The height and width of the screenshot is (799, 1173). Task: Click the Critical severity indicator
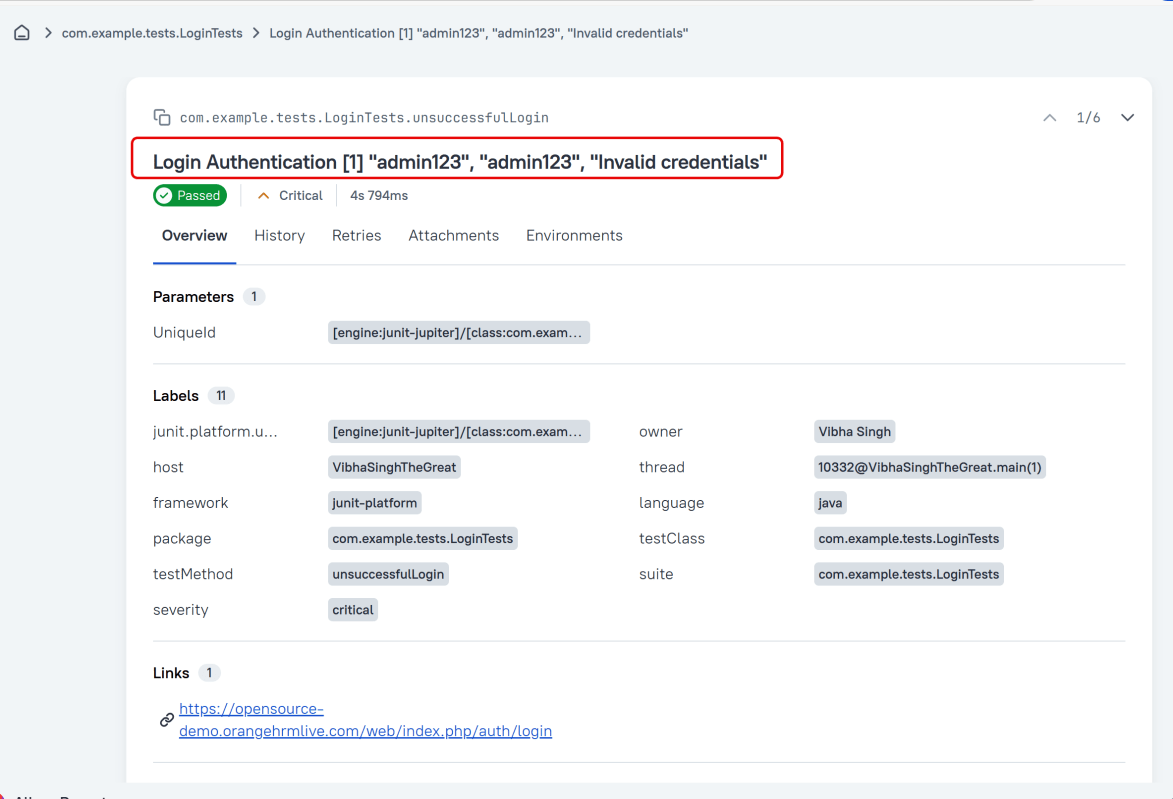pos(290,196)
